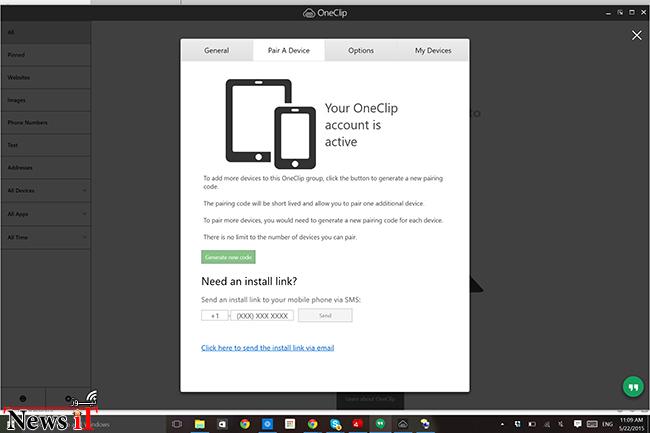Show hidden system tray icons
Screen dimensions: 650x433
502,424
